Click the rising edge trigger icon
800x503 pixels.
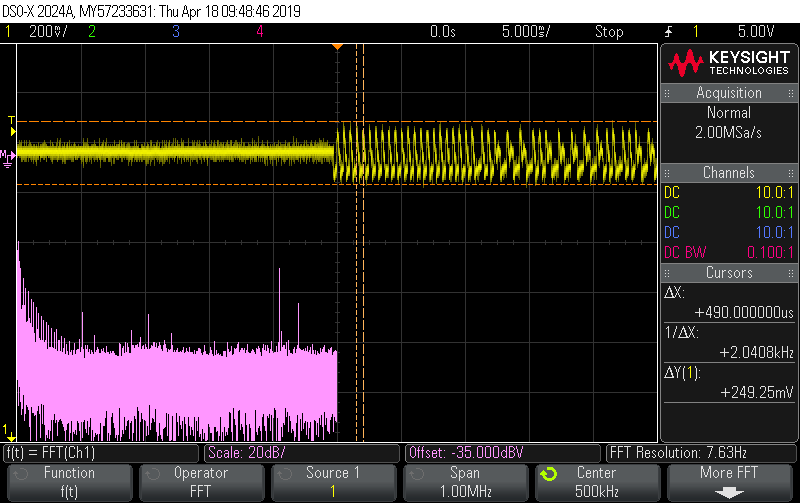click(668, 32)
